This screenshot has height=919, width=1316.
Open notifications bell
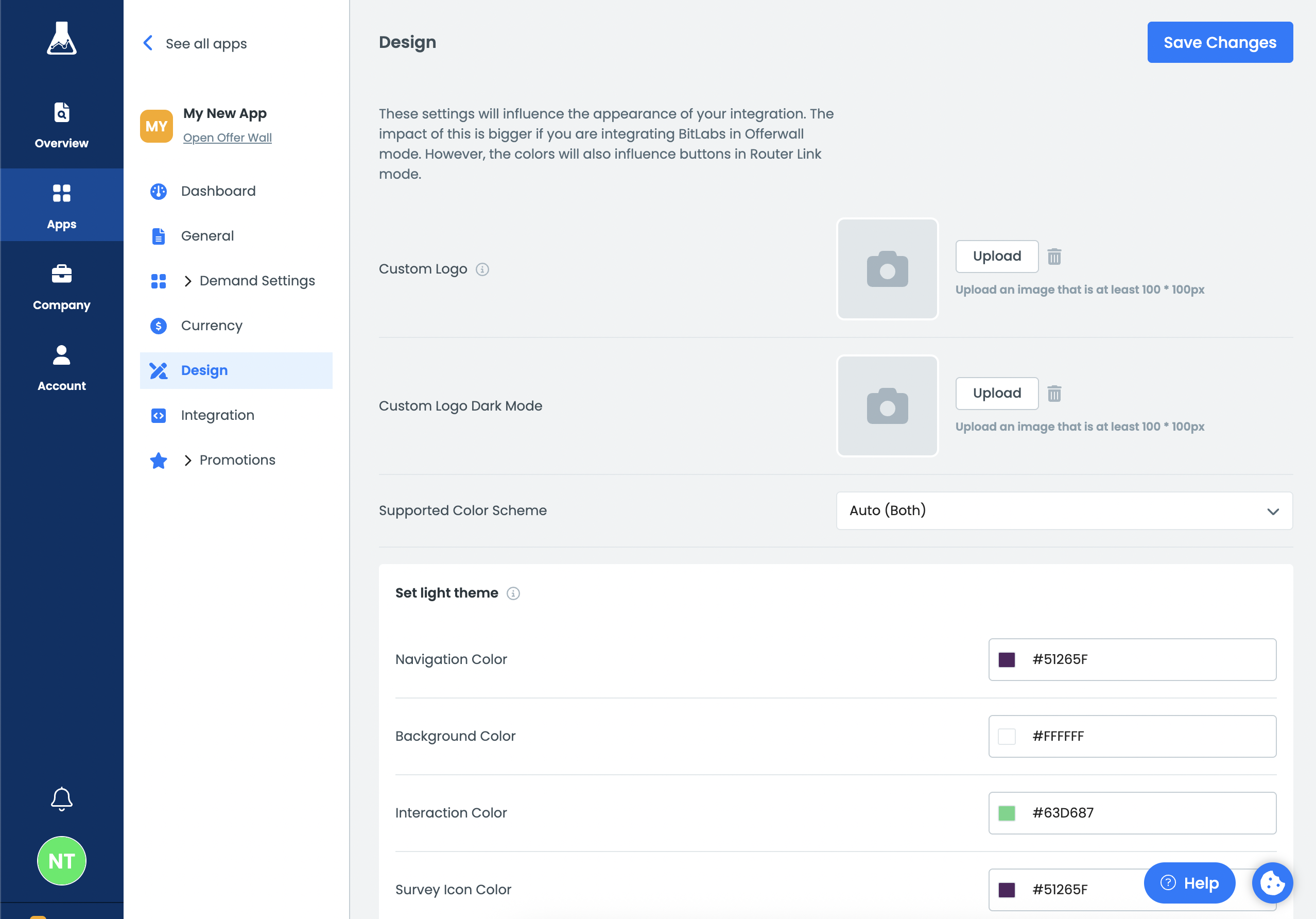pyautogui.click(x=61, y=798)
